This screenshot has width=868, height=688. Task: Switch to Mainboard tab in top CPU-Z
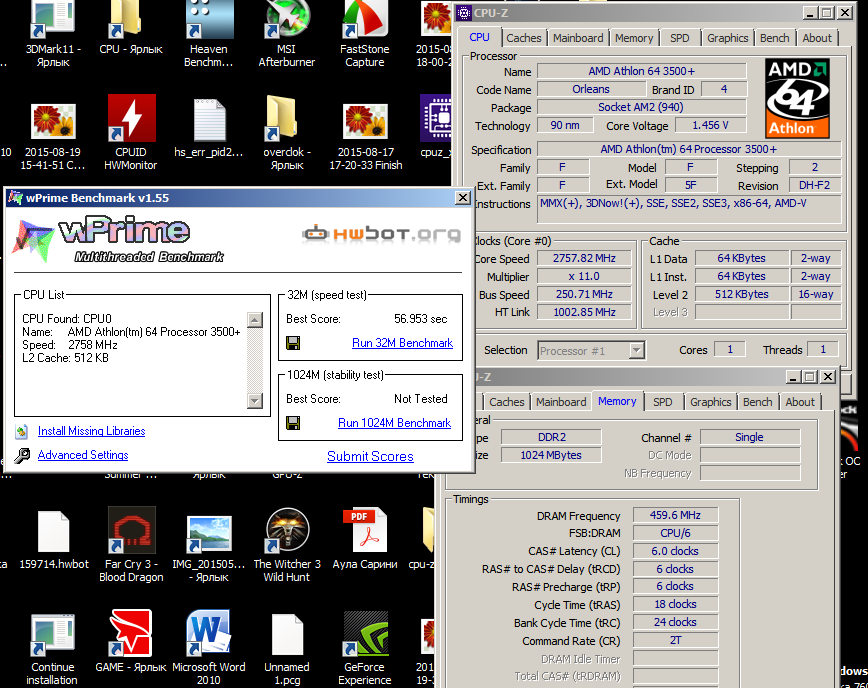pos(578,38)
